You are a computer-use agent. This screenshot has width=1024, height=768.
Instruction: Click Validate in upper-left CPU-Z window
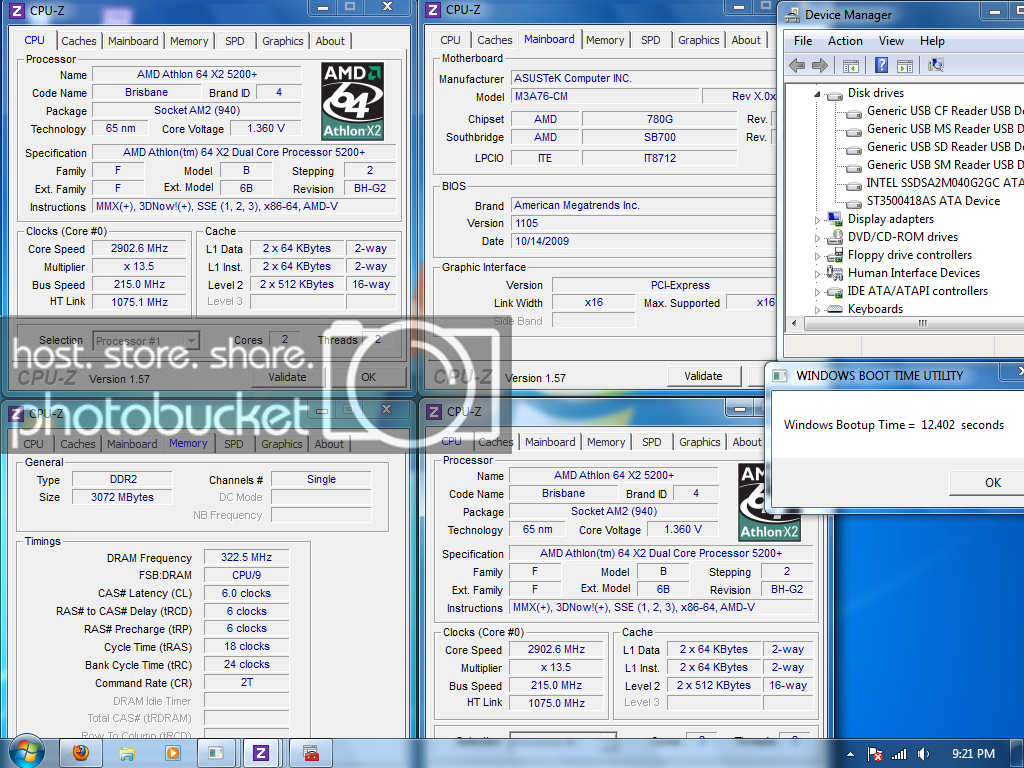[287, 377]
